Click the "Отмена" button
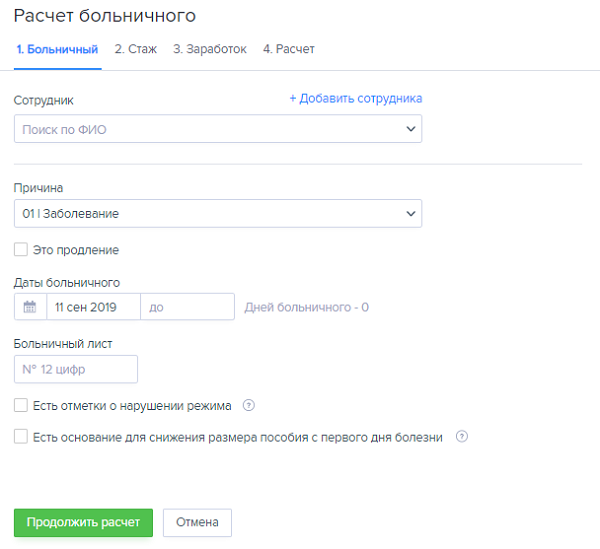Viewport: 600px width, 549px height. (x=197, y=523)
